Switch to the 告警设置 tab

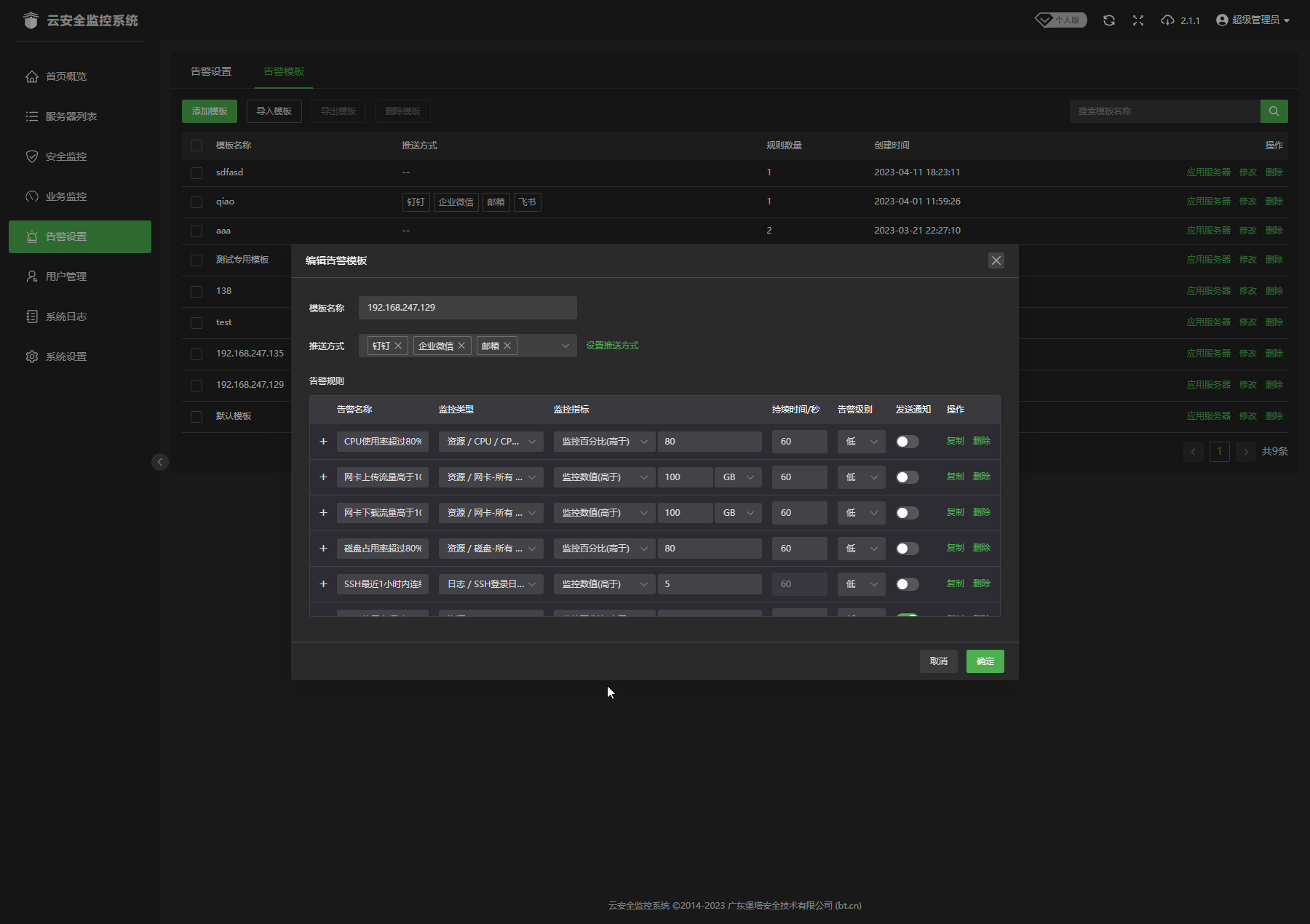point(211,71)
